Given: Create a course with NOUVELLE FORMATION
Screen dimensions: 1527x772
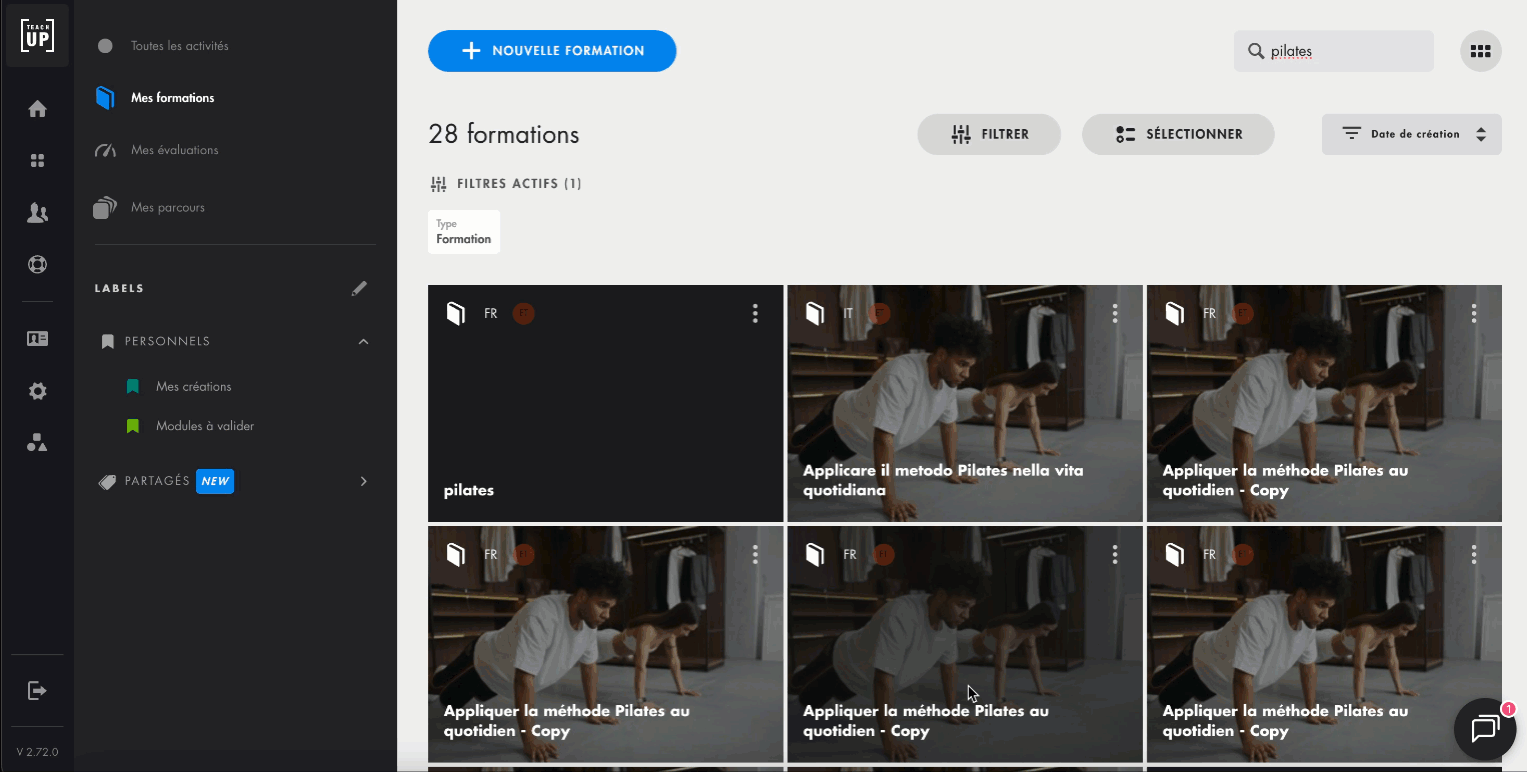Looking at the screenshot, I should pos(552,51).
